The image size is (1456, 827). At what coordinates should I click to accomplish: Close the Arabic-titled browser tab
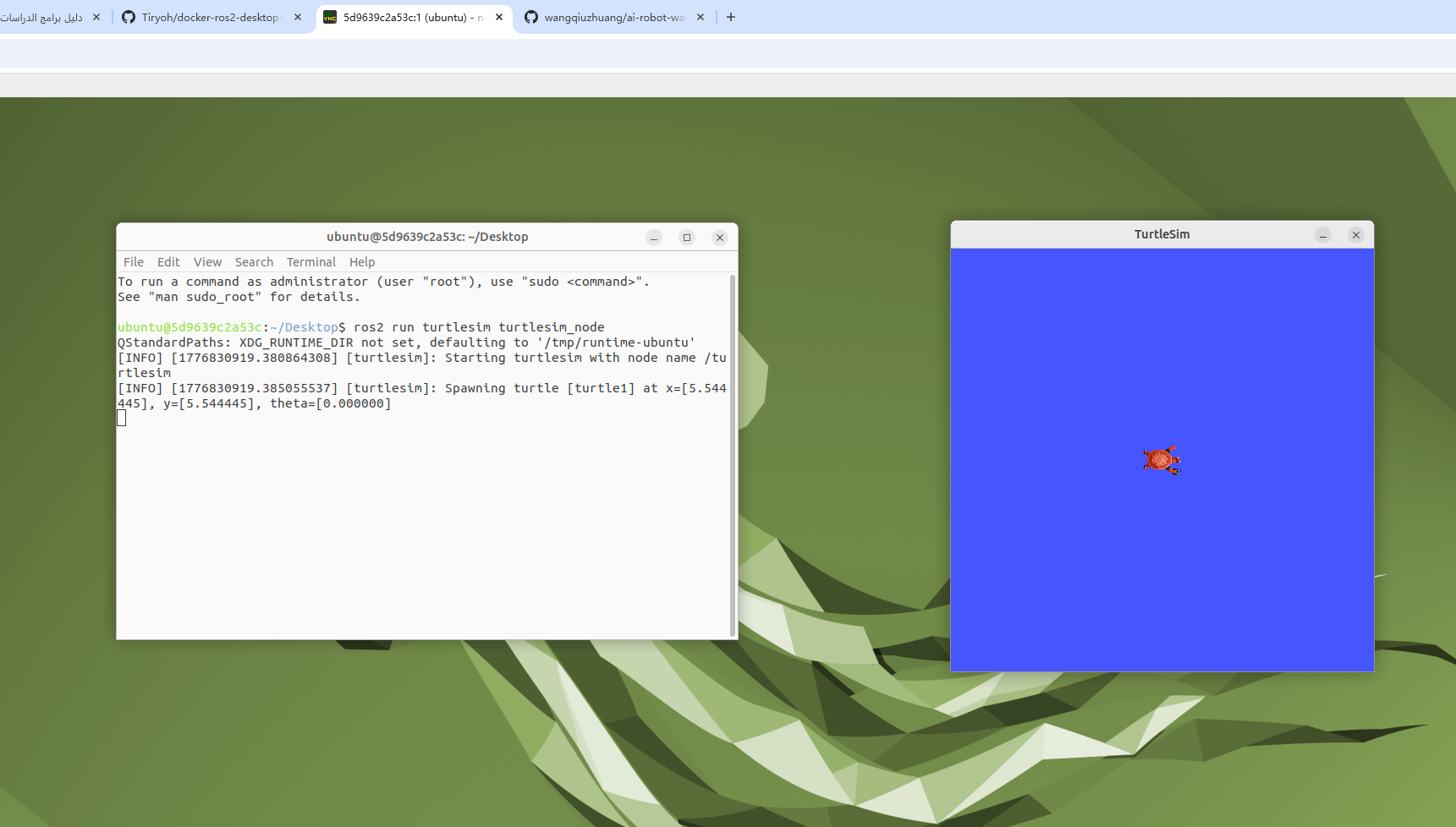[x=96, y=17]
